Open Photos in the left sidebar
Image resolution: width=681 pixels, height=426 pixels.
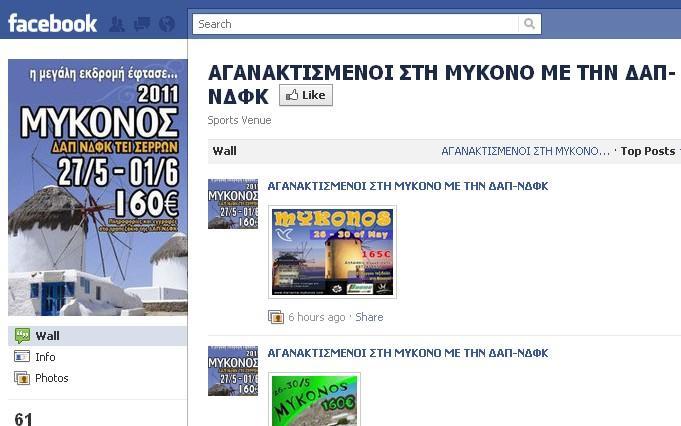(x=52, y=378)
